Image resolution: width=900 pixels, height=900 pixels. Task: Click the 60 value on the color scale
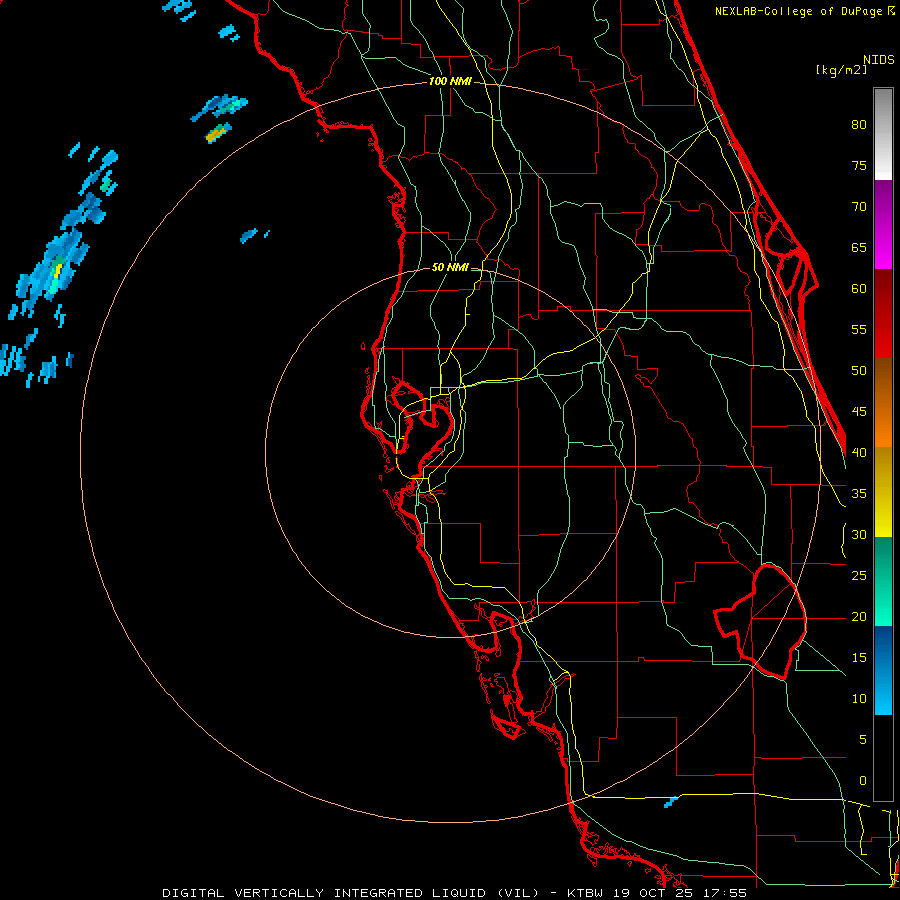[859, 289]
